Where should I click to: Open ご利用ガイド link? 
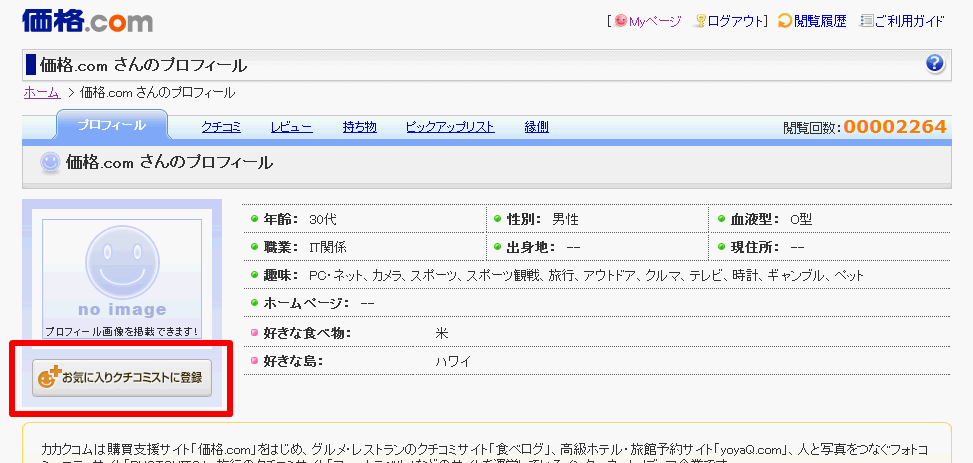tap(910, 21)
